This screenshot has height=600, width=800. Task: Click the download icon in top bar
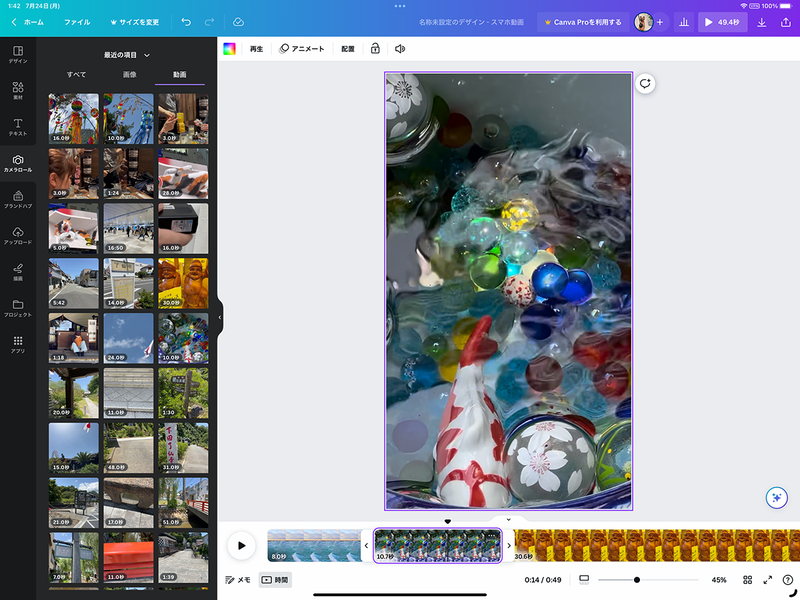click(762, 21)
